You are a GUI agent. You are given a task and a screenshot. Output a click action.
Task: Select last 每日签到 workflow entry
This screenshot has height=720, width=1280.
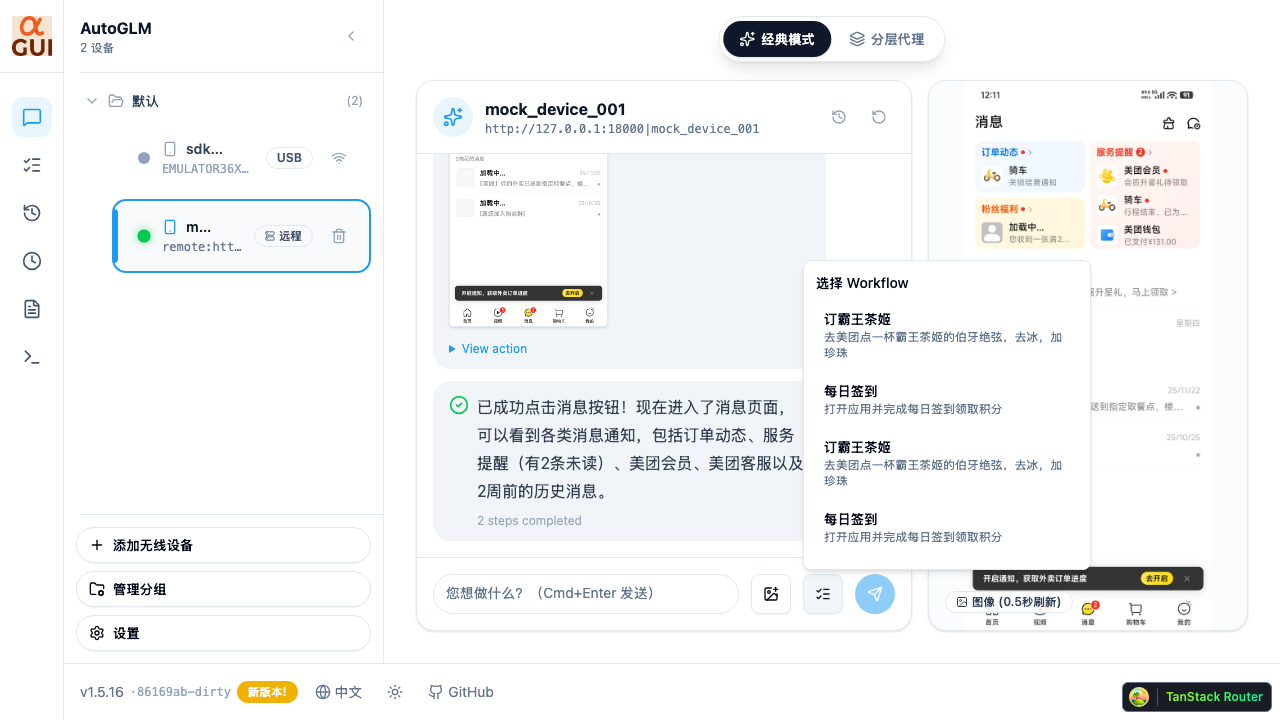click(x=946, y=527)
